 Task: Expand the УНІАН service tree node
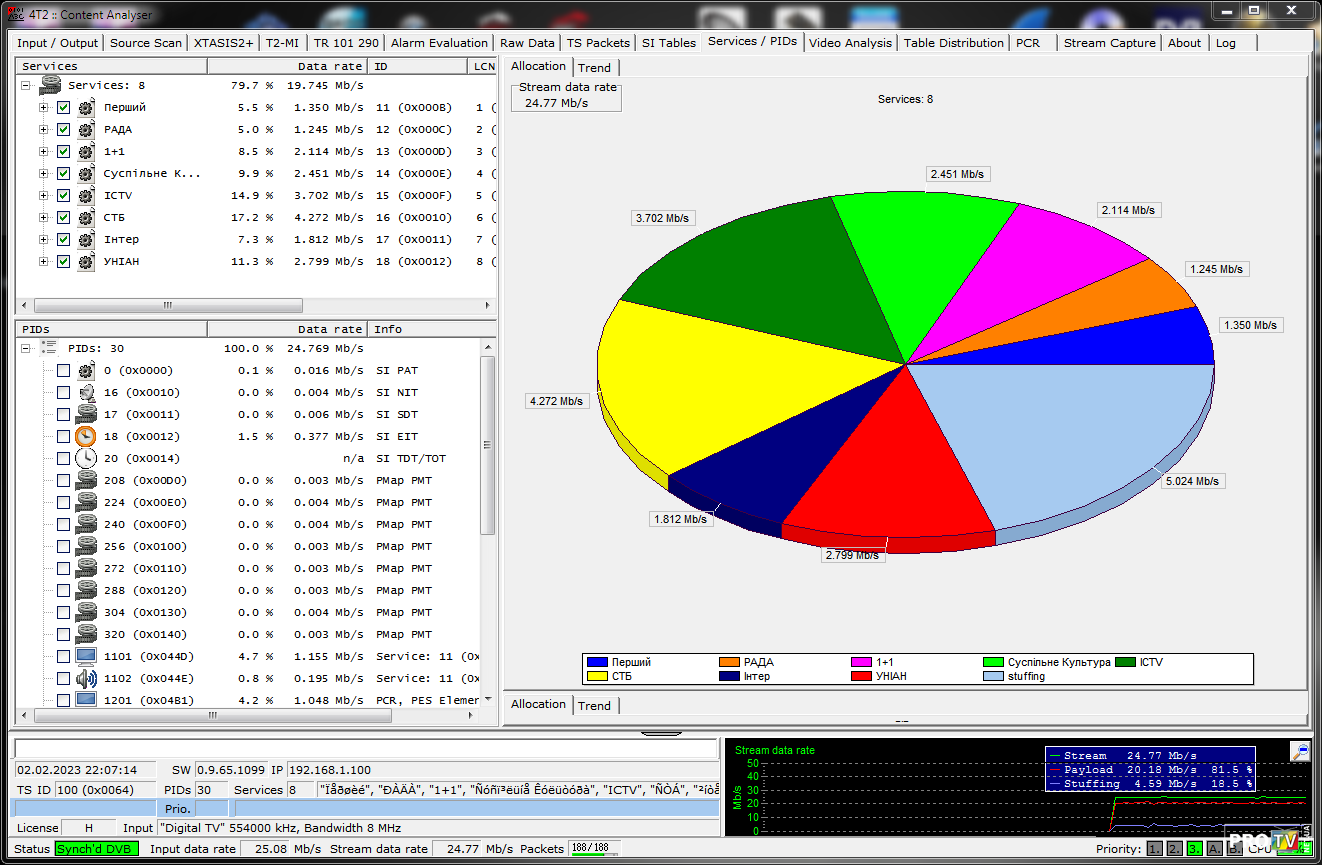(43, 262)
